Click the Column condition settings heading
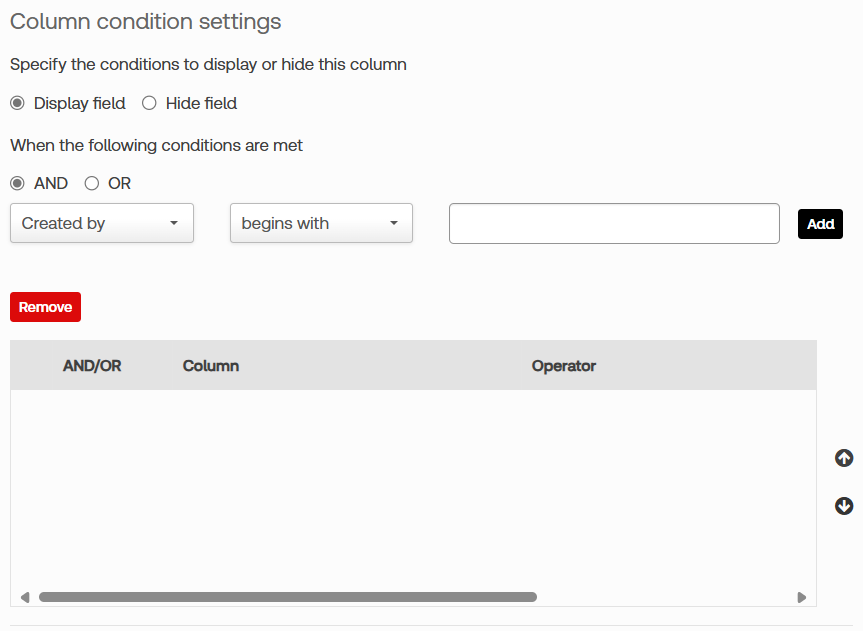This screenshot has width=863, height=631. [146, 22]
